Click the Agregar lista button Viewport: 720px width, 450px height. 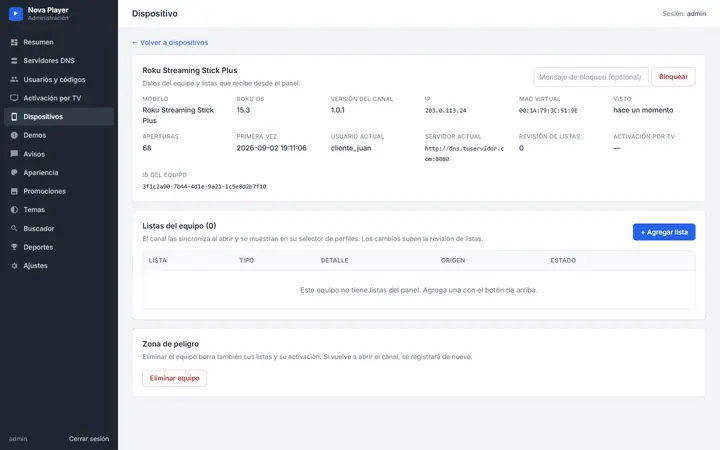click(664, 232)
